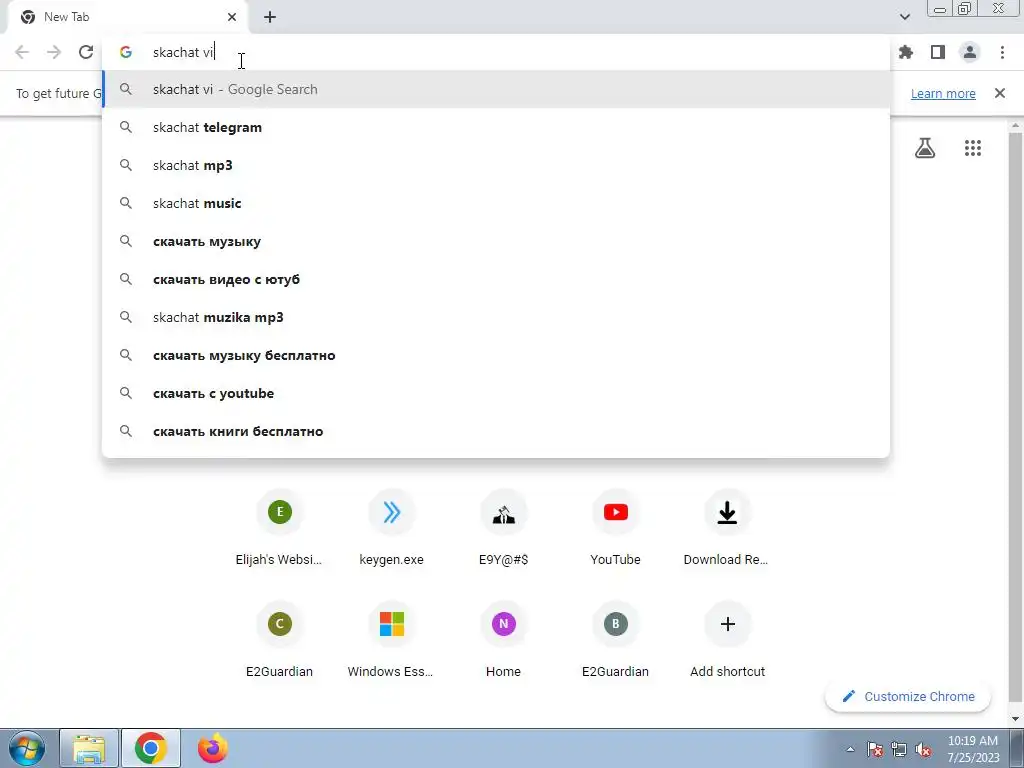Open Search Labs flask icon
The width and height of the screenshot is (1024, 768).
(925, 148)
